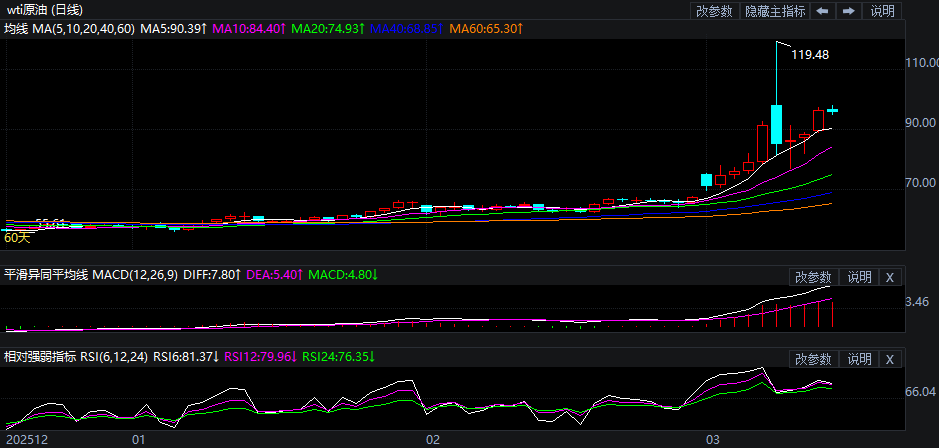Close the MACD indicator panel

(890, 277)
